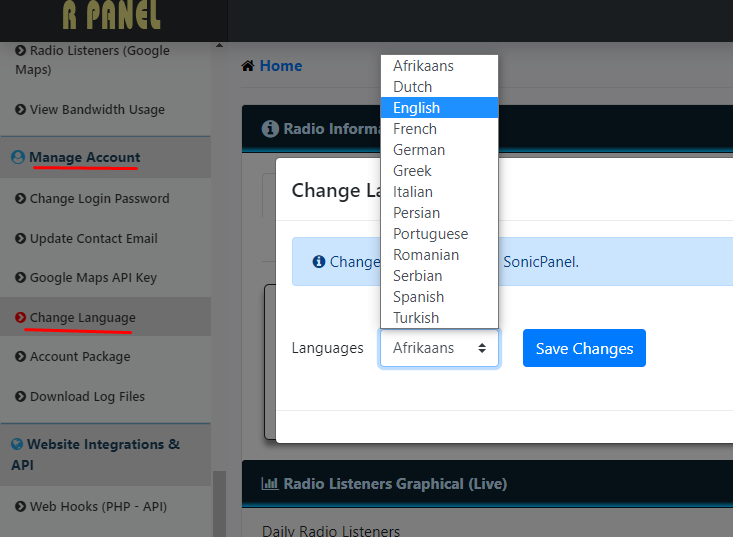The image size is (733, 537).
Task: Open Update Contact Email in sidebar
Action: pyautogui.click(x=93, y=239)
